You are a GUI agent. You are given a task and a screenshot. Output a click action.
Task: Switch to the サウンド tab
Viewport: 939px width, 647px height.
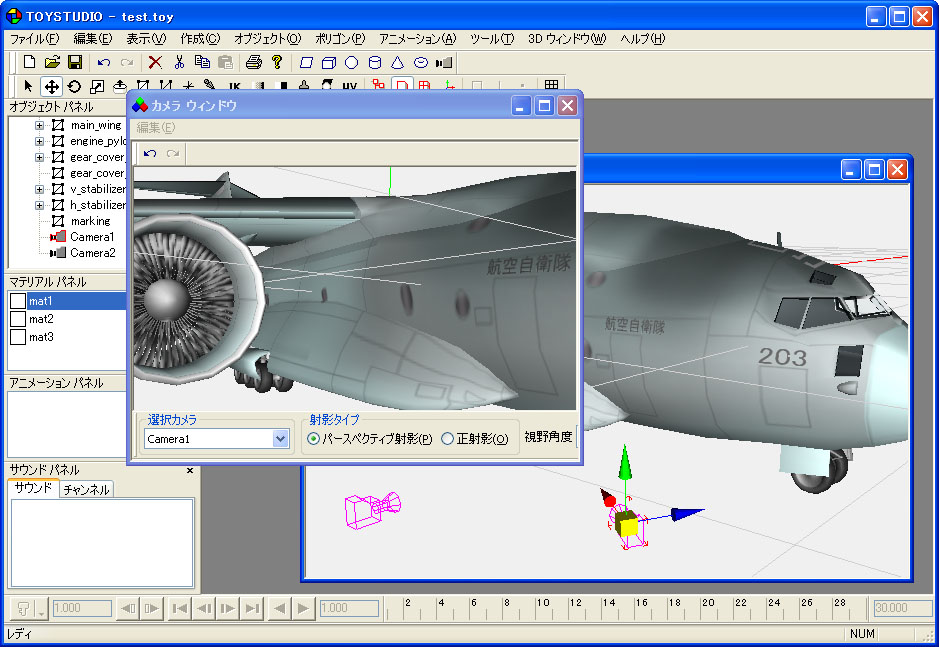(34, 488)
